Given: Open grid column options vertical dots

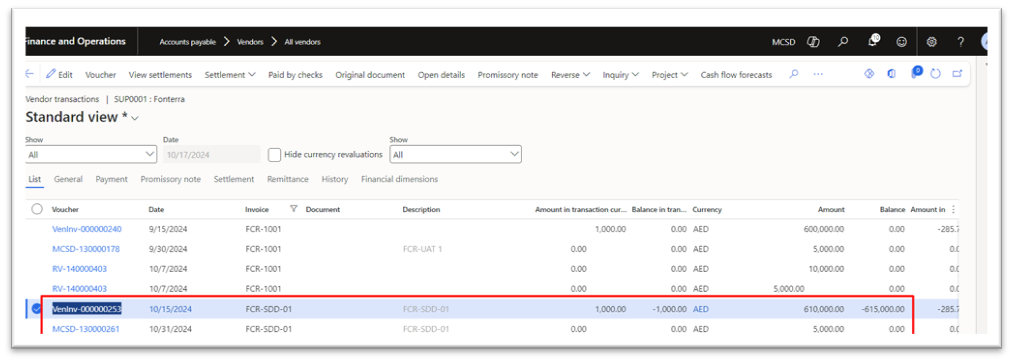Looking at the screenshot, I should [954, 209].
